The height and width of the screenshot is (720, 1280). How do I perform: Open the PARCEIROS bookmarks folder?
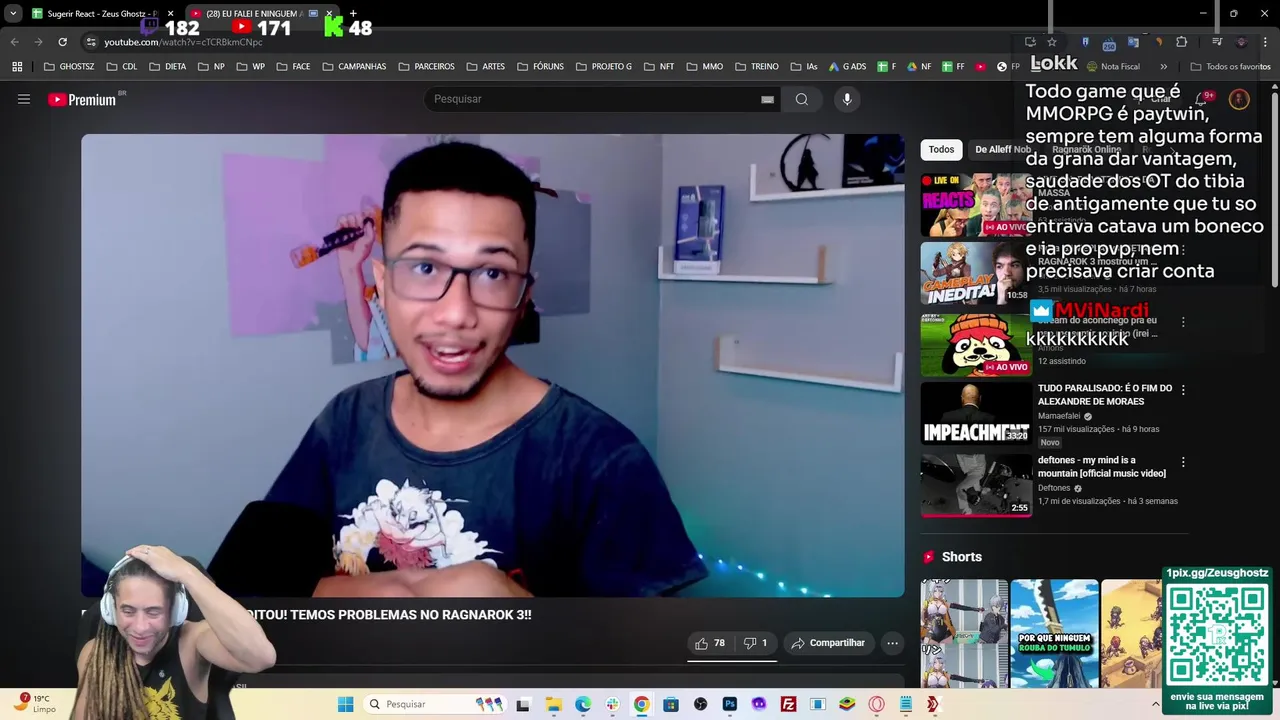click(x=427, y=67)
